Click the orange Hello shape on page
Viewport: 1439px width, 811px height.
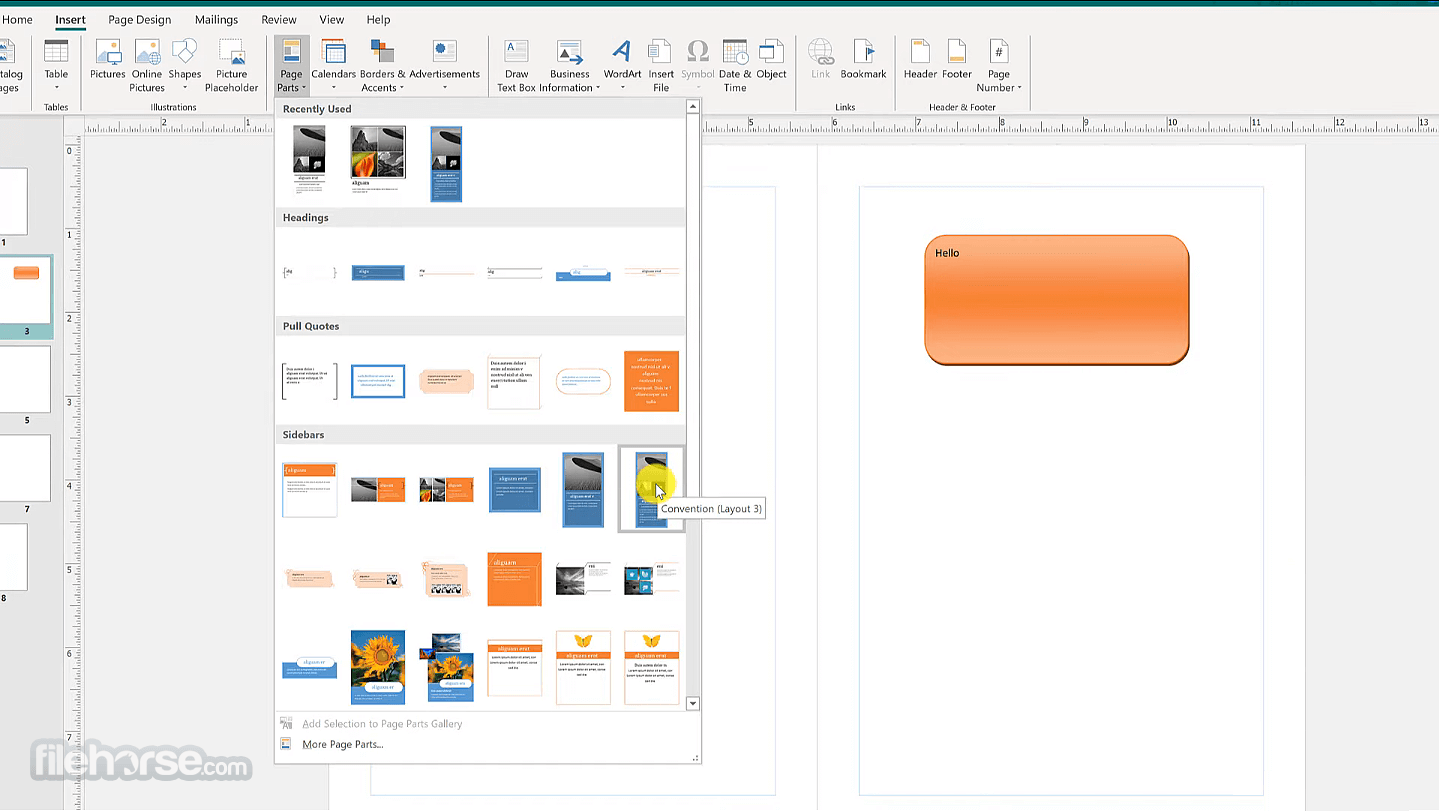pos(1056,300)
